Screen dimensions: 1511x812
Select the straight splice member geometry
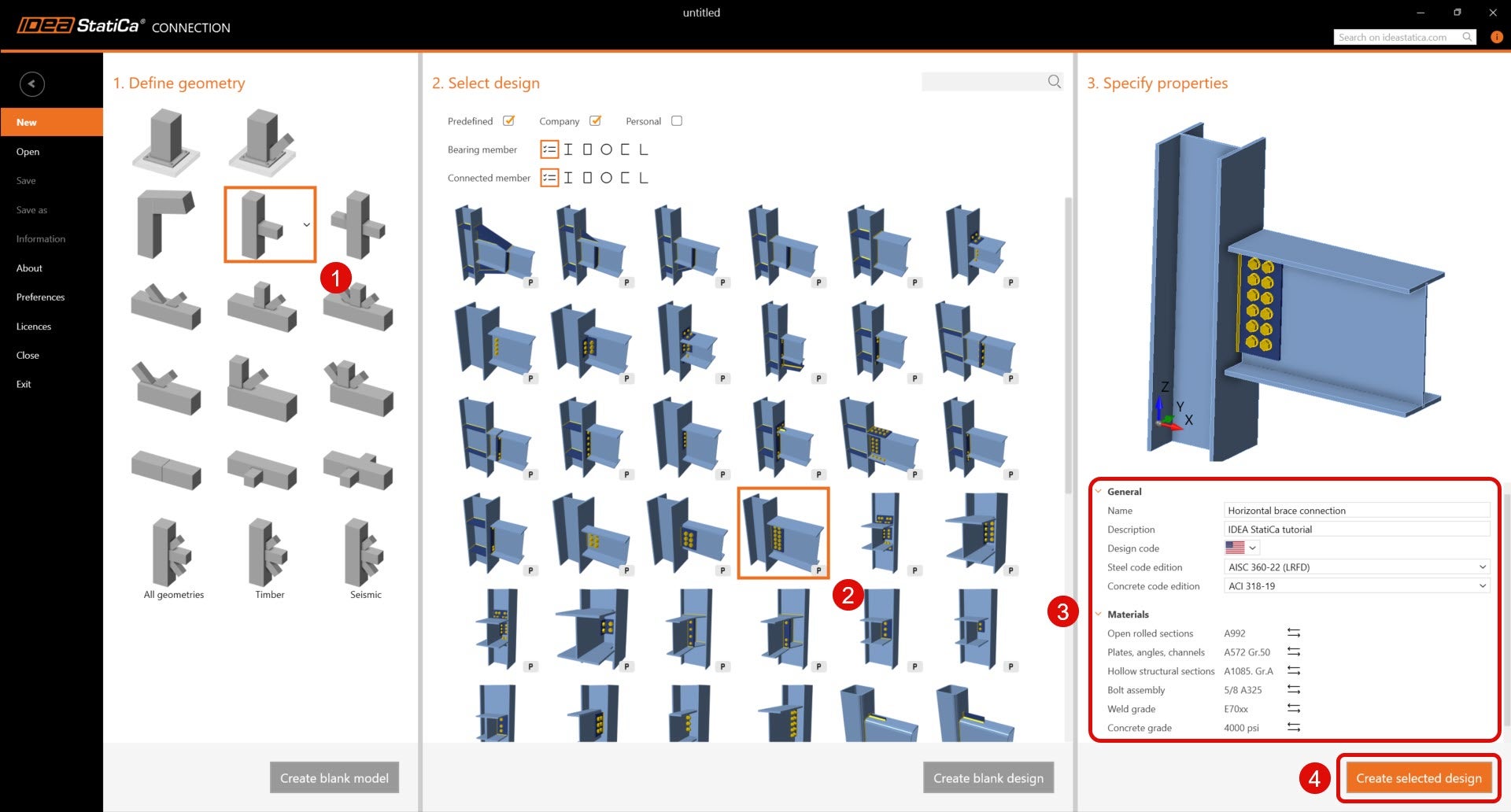coord(166,470)
